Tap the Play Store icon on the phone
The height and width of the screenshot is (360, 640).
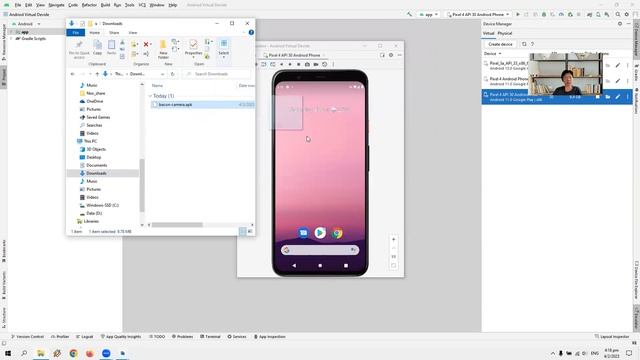pyautogui.click(x=320, y=233)
